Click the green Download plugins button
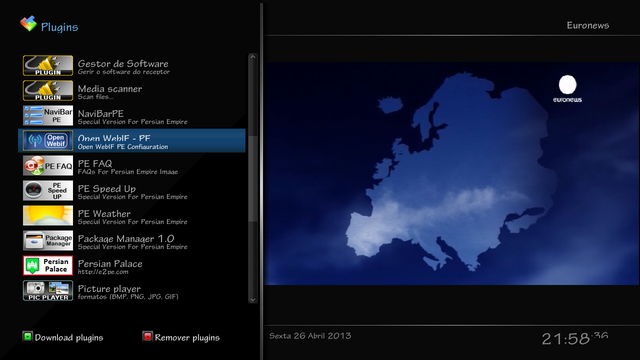640x360 pixels. [x=27, y=337]
